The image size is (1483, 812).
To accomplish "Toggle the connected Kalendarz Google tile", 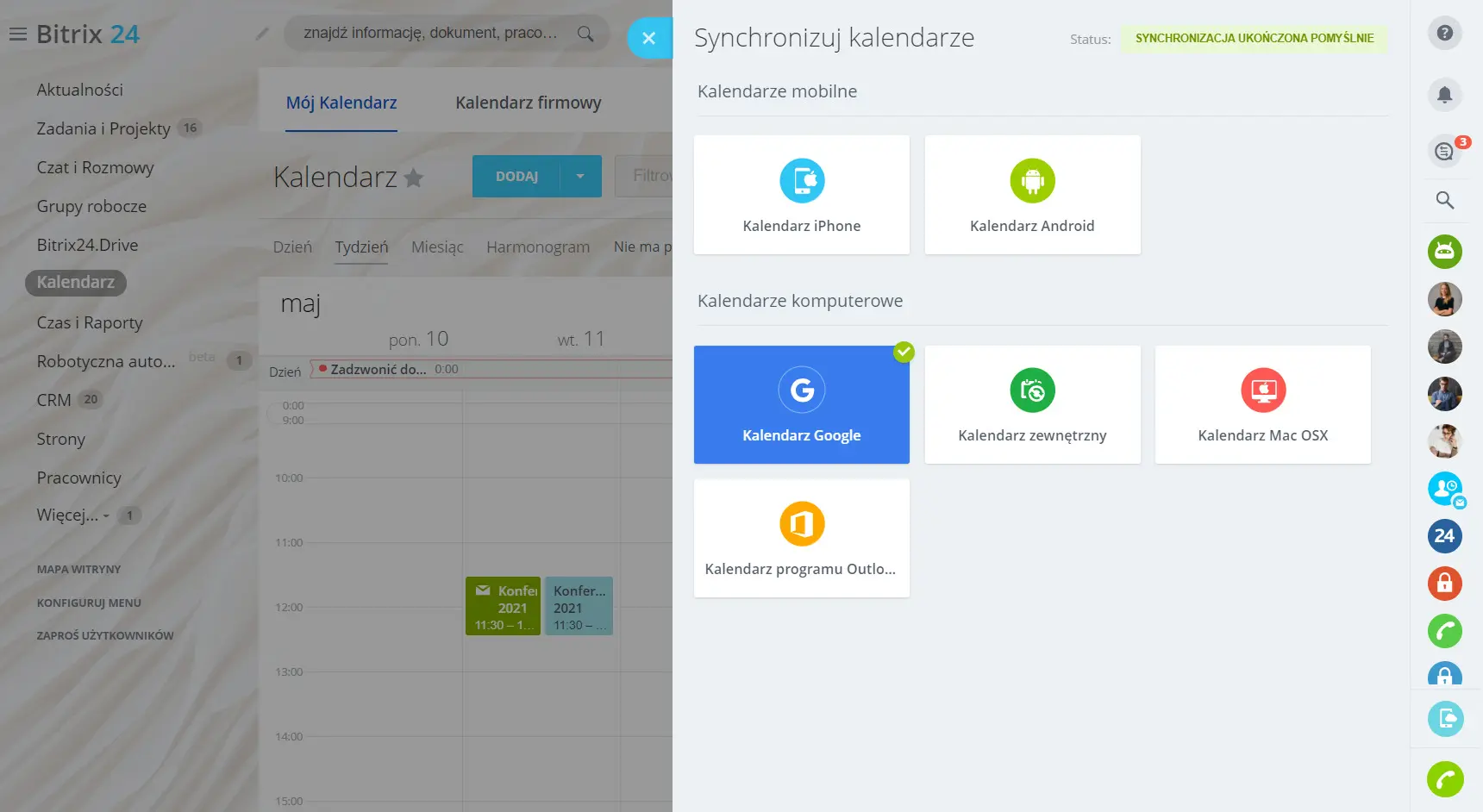I will pyautogui.click(x=801, y=405).
